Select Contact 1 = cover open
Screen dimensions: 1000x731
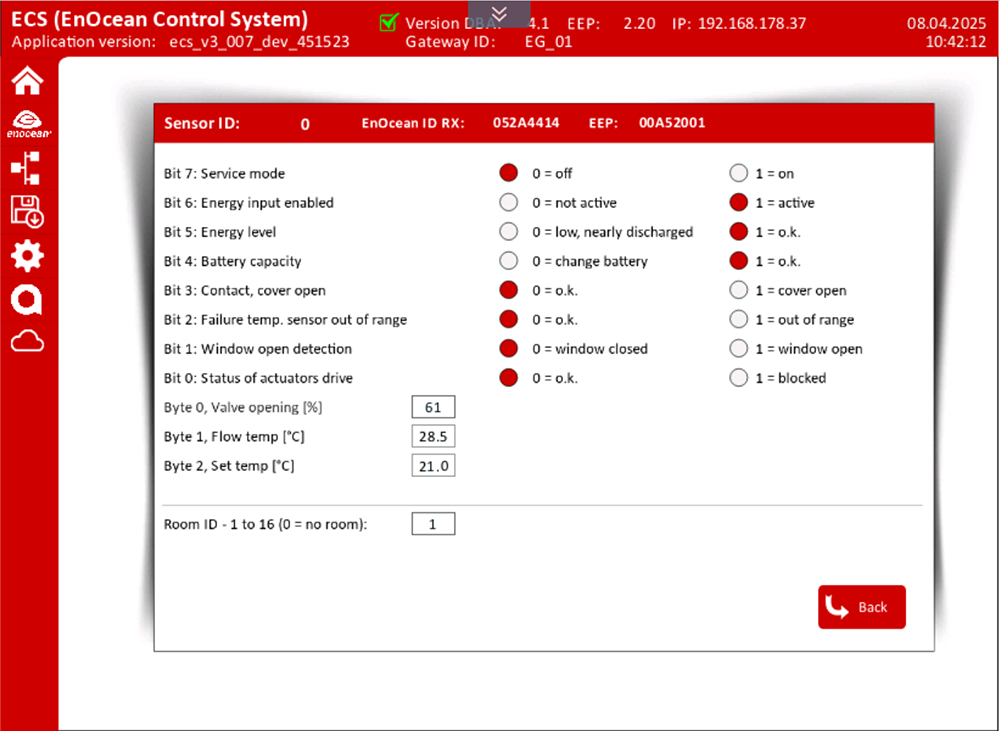(x=739, y=291)
